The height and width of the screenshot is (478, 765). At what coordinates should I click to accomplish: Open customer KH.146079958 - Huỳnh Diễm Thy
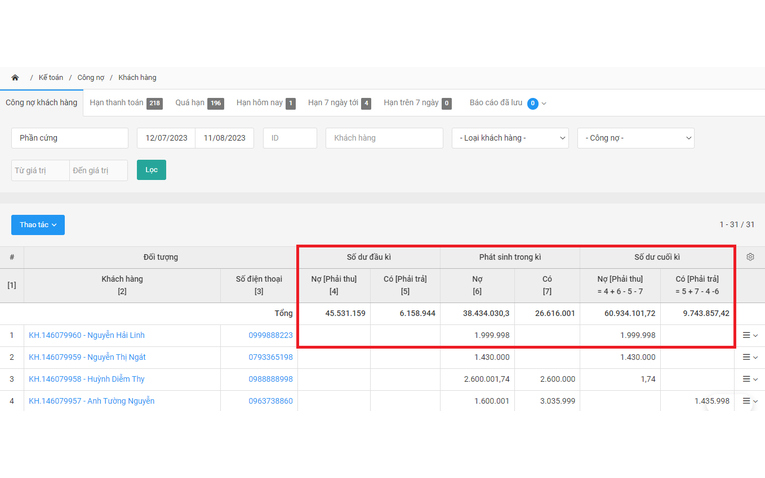[86, 379]
